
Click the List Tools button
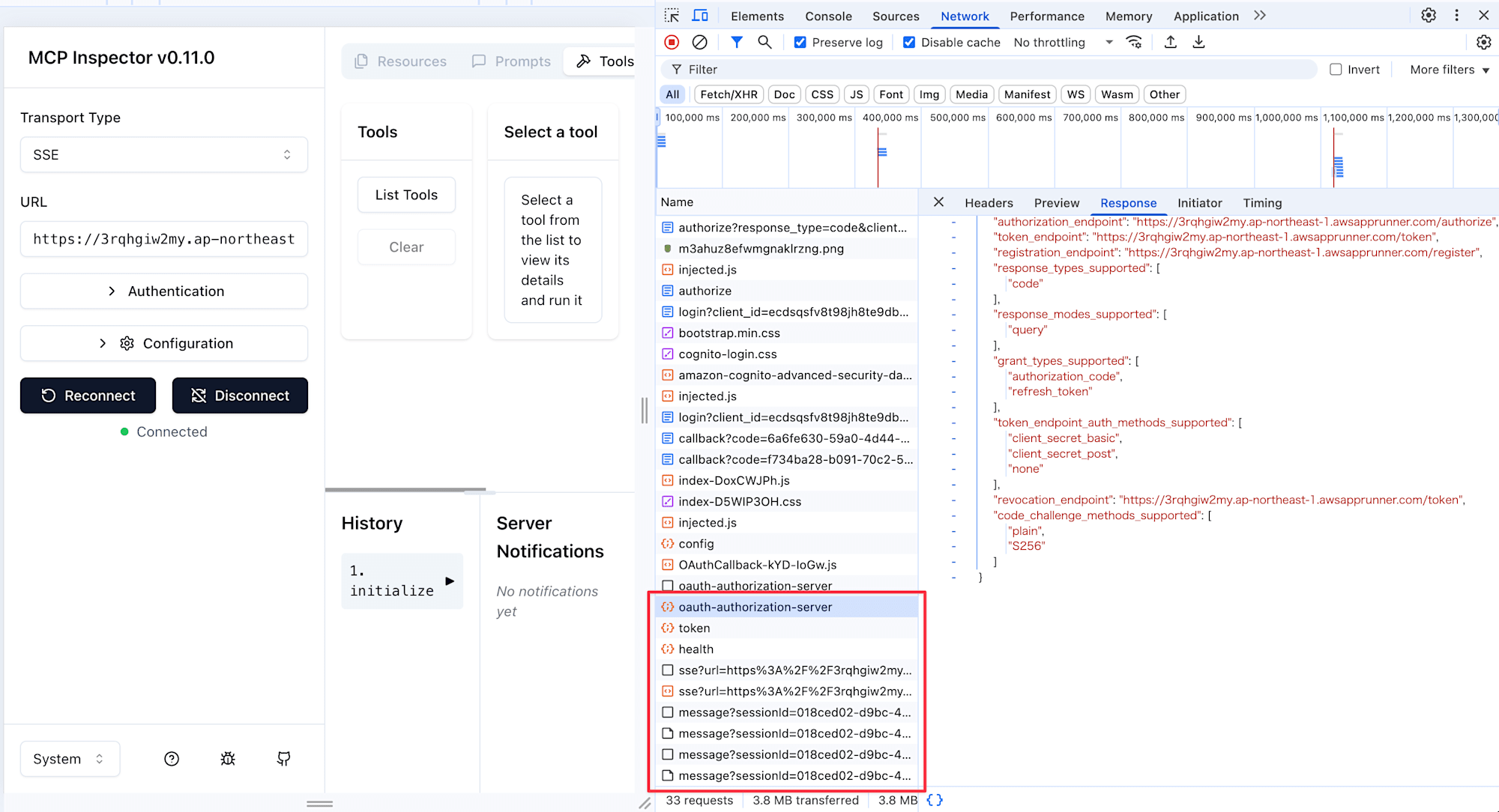[x=406, y=195]
